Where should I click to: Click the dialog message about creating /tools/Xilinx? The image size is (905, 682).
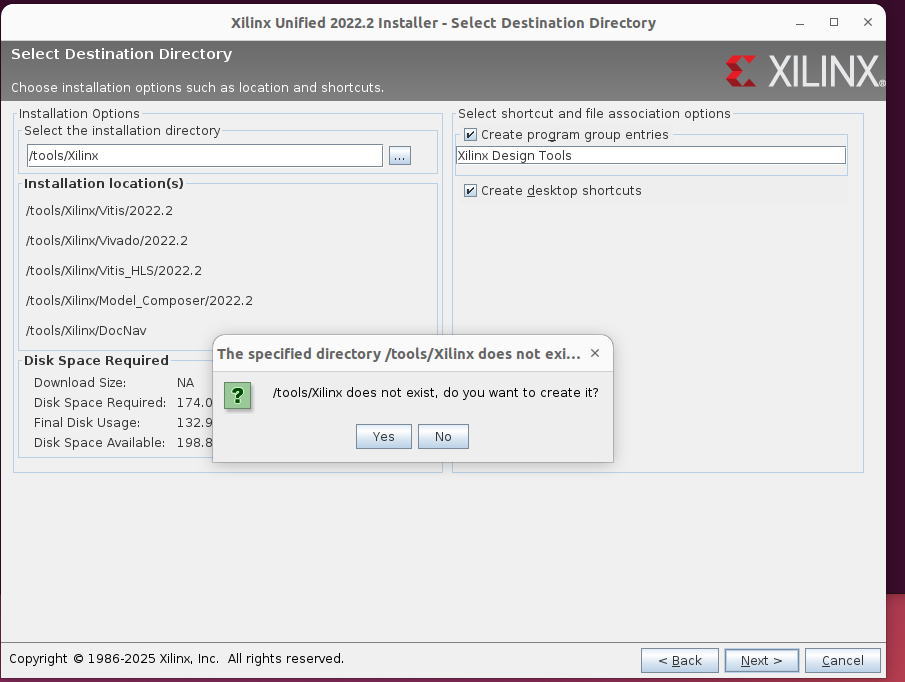(x=435, y=392)
